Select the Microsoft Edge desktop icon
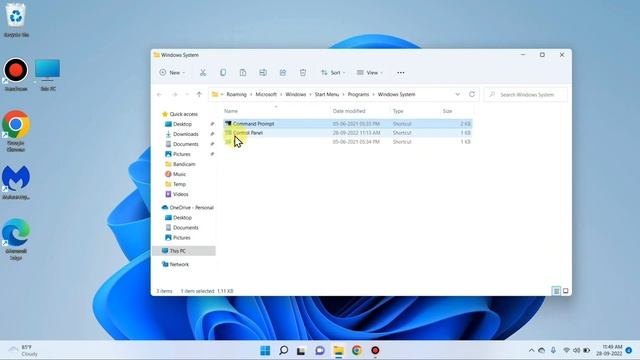 coord(16,239)
